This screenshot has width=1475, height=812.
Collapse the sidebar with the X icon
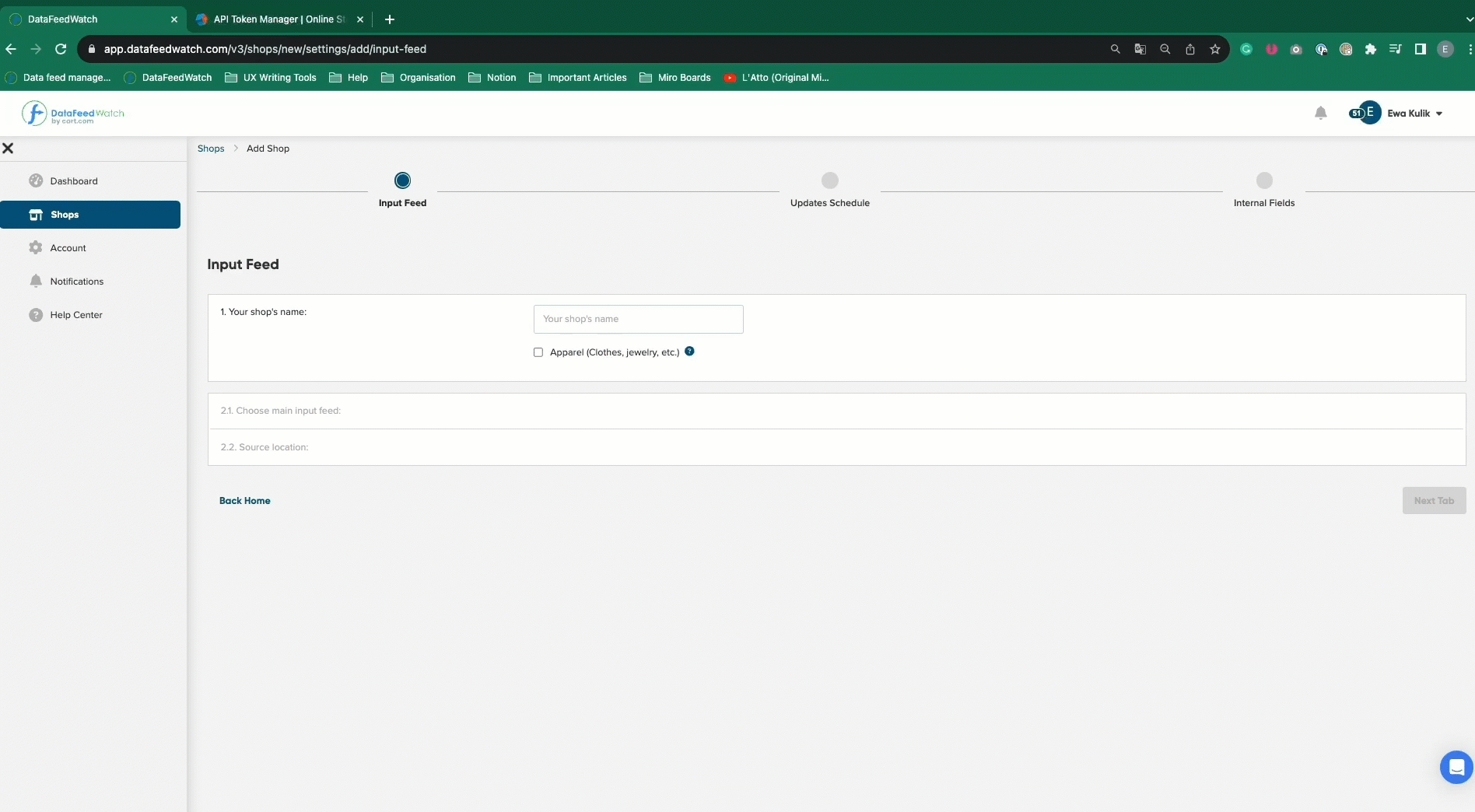click(8, 148)
